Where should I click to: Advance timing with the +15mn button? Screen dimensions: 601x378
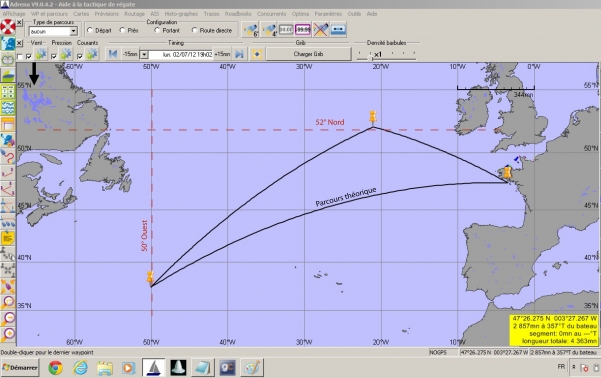coord(222,54)
